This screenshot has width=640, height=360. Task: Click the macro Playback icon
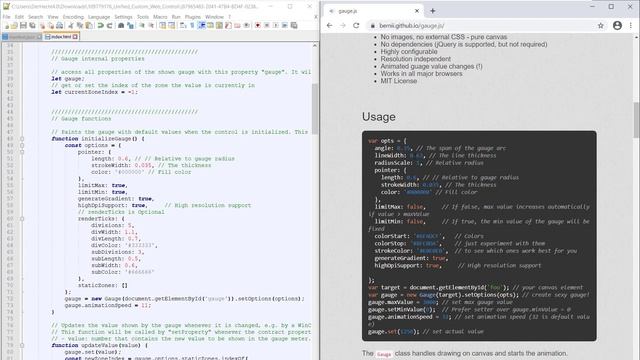[x=276, y=25]
